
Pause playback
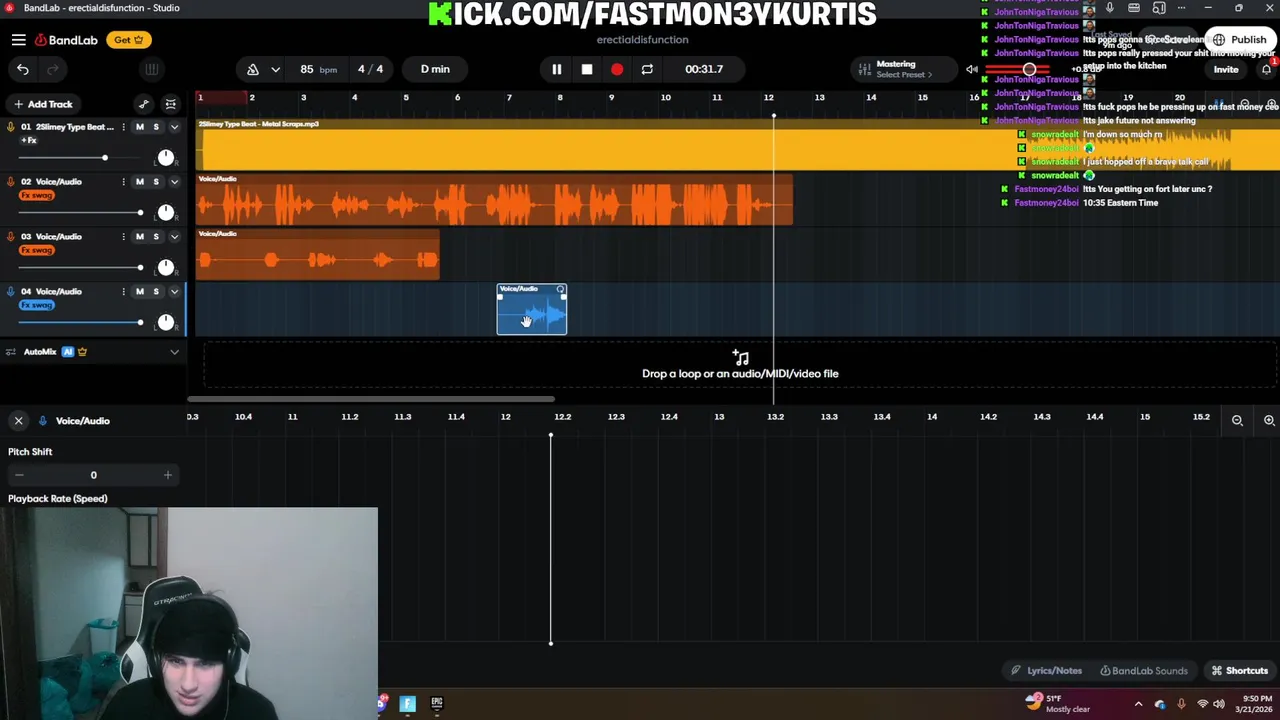click(x=557, y=69)
